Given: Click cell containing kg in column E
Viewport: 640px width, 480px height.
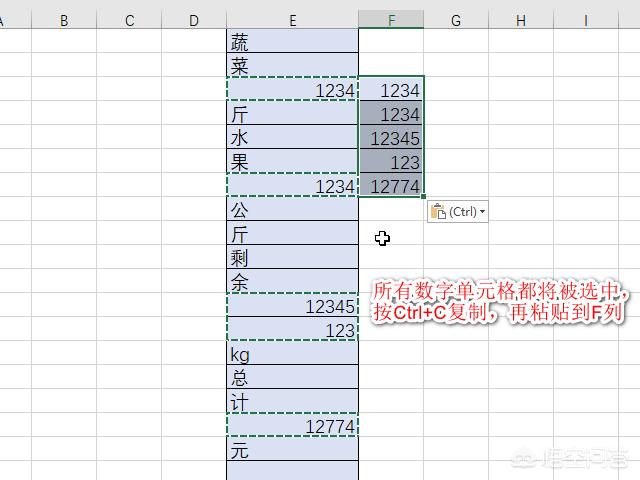Looking at the screenshot, I should pos(293,353).
